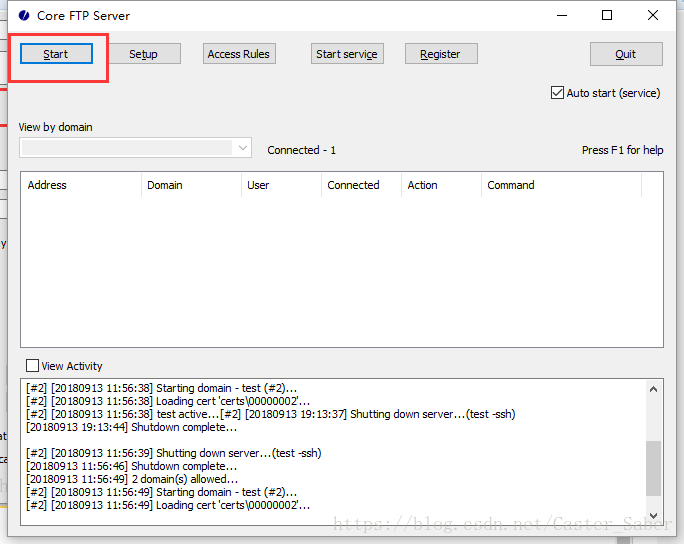Click log line '2 domain(s) allowed...'

click(x=132, y=479)
